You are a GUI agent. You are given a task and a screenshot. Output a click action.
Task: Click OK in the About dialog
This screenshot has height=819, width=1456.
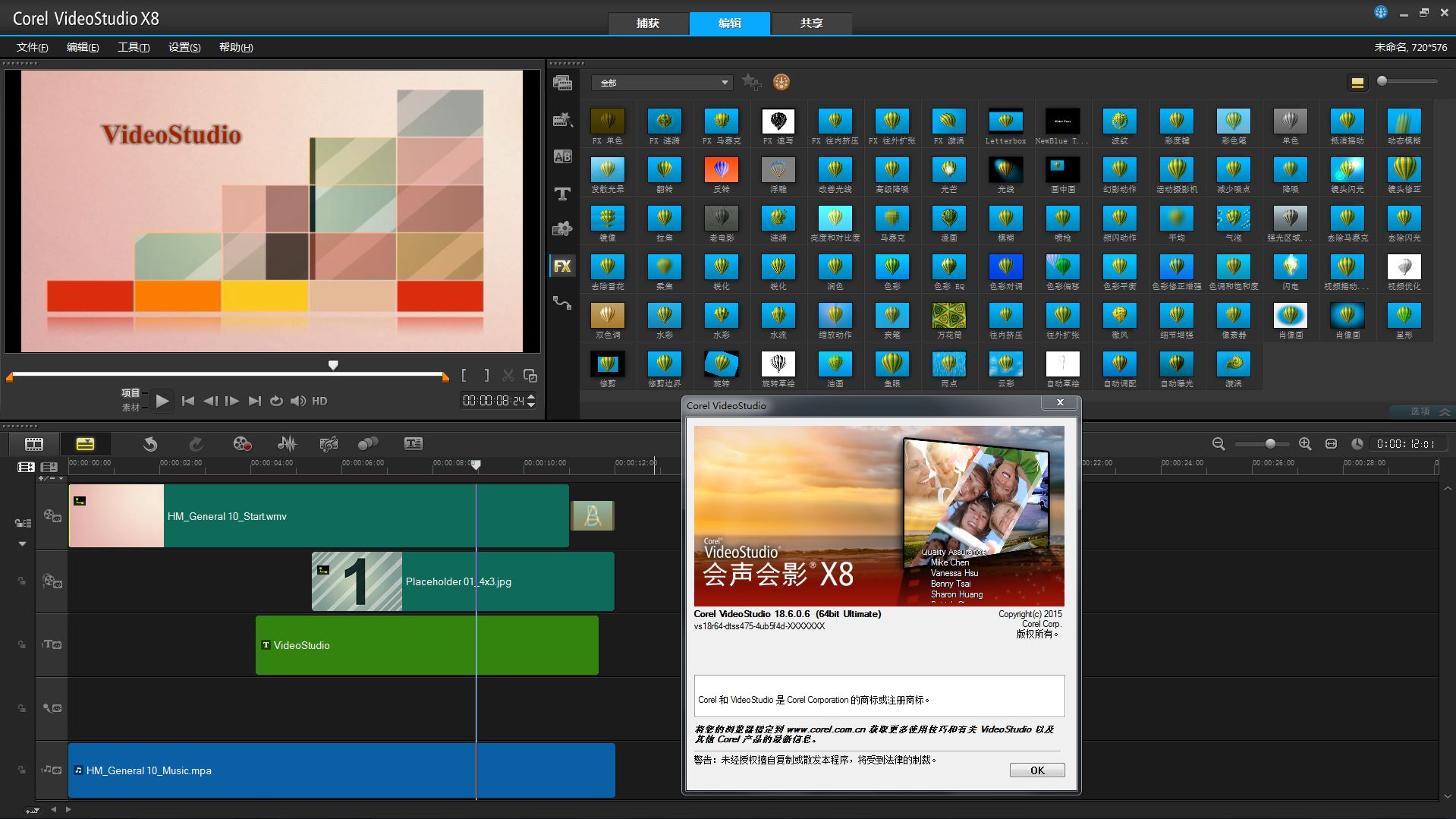(x=1037, y=770)
